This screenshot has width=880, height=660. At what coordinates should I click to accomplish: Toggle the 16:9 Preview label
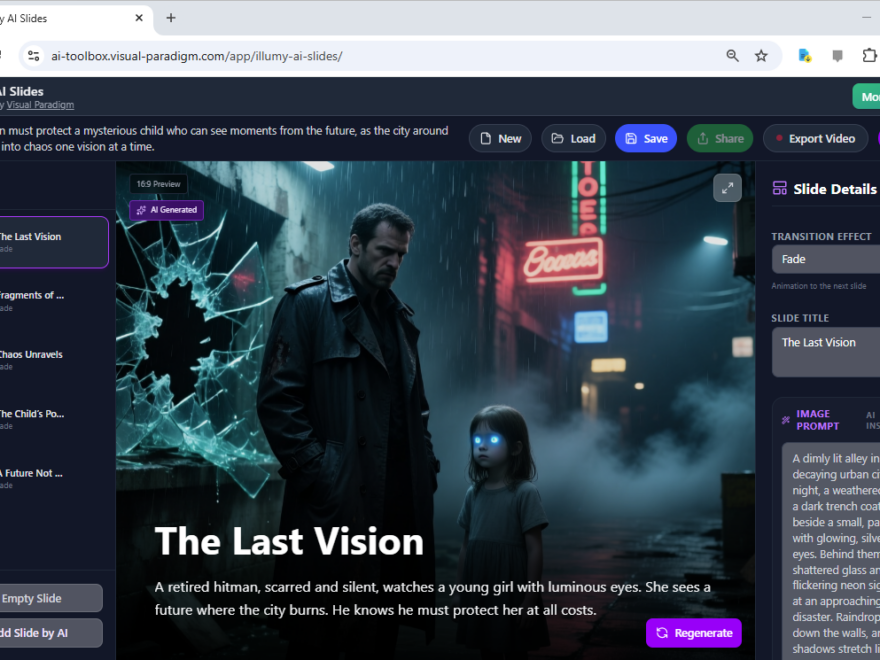click(x=158, y=183)
